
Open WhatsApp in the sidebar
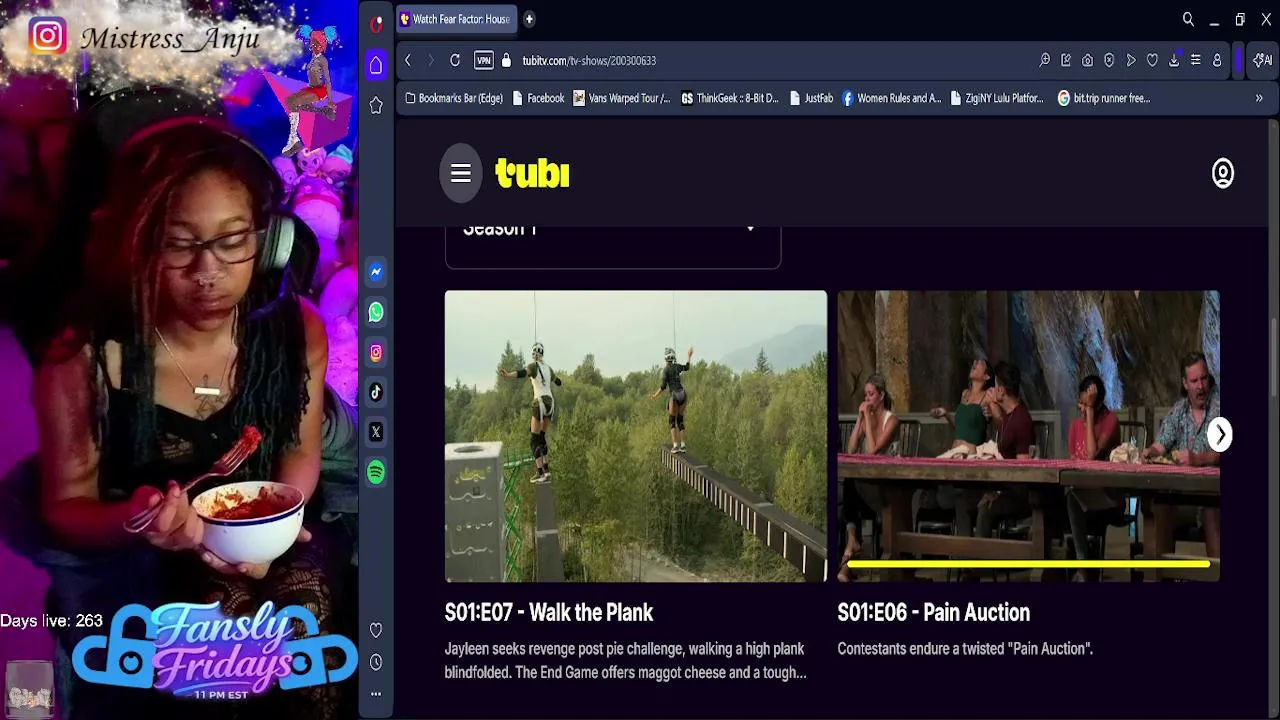coord(376,312)
